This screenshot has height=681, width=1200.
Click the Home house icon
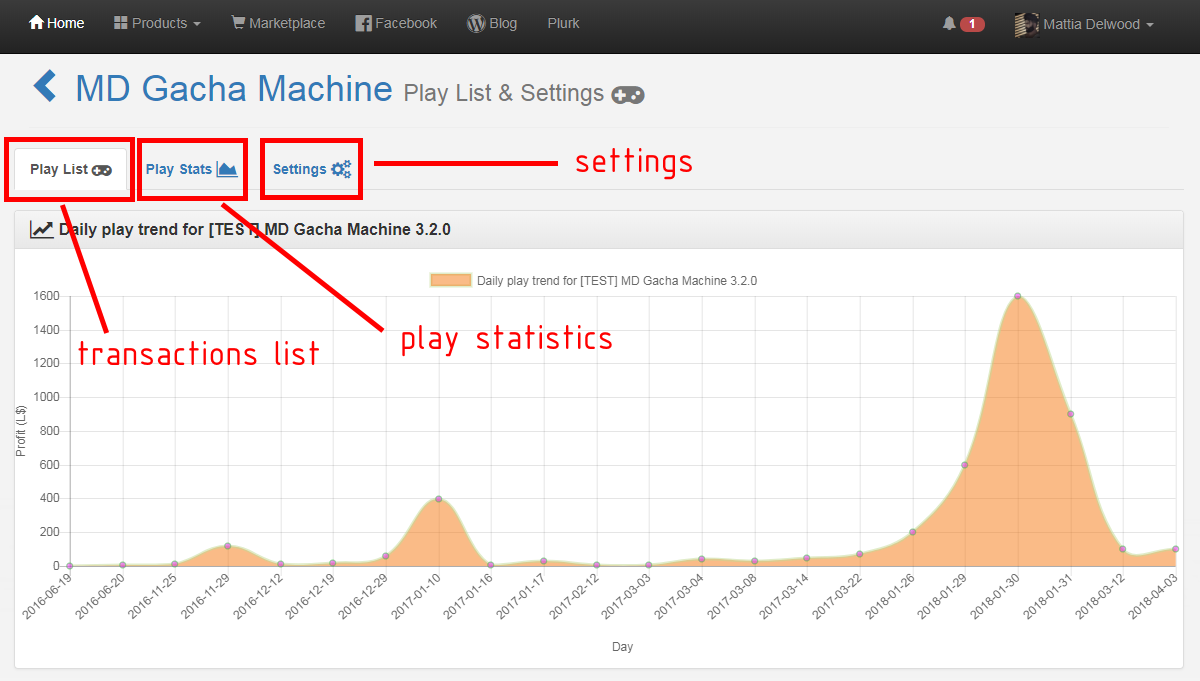36,23
